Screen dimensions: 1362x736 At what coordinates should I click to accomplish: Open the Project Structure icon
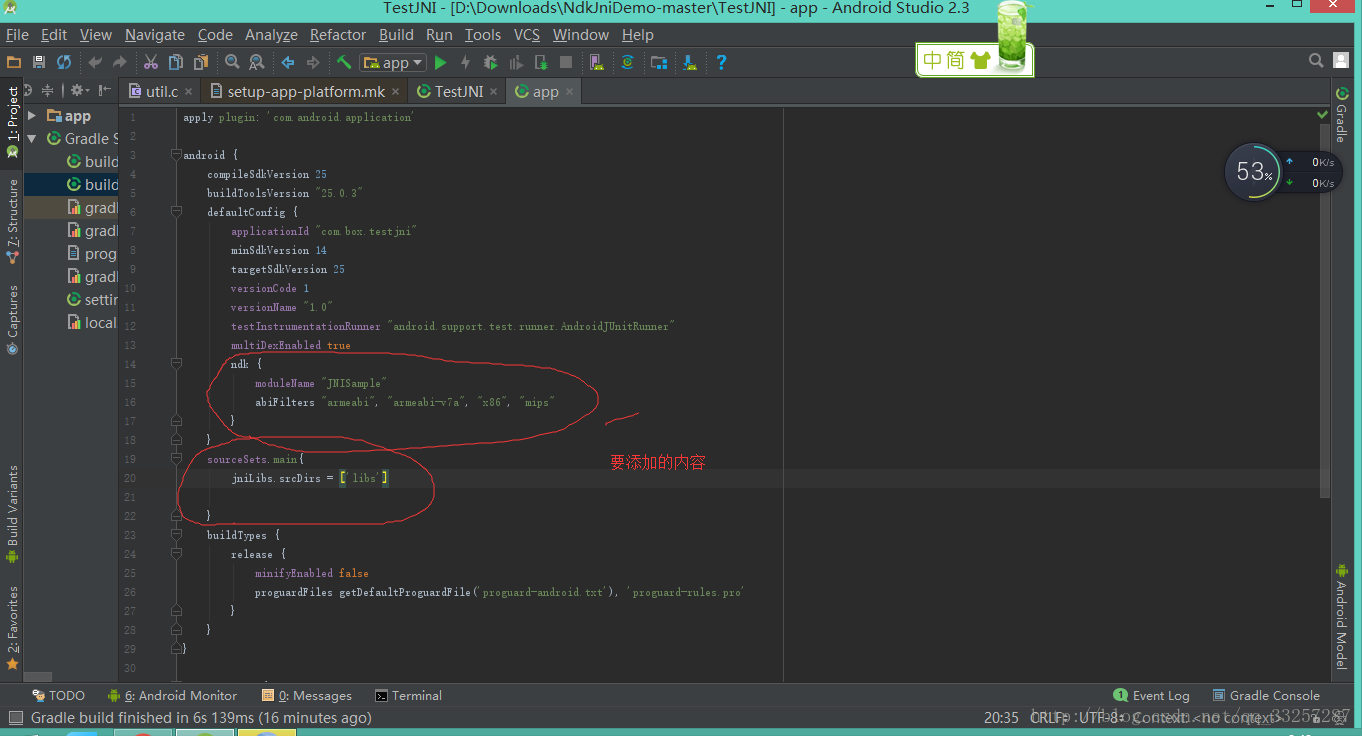(x=659, y=62)
